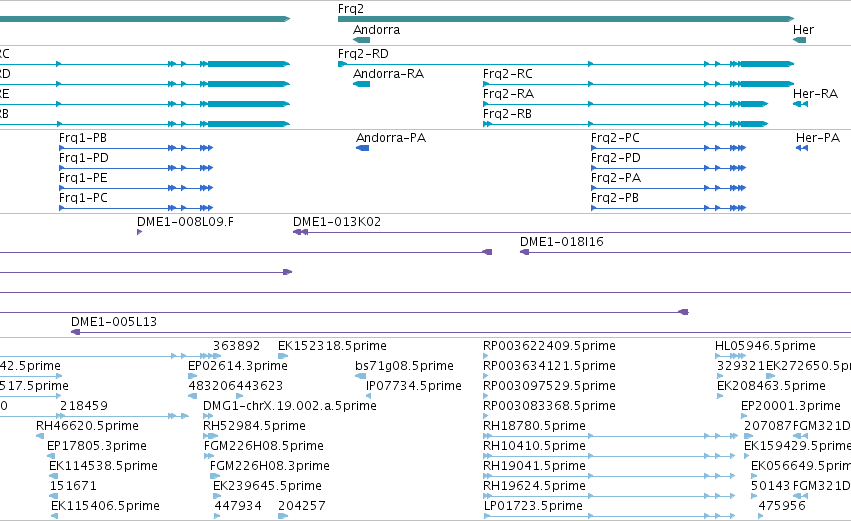
Task: Click the Andorra gene label
Action: 376,30
